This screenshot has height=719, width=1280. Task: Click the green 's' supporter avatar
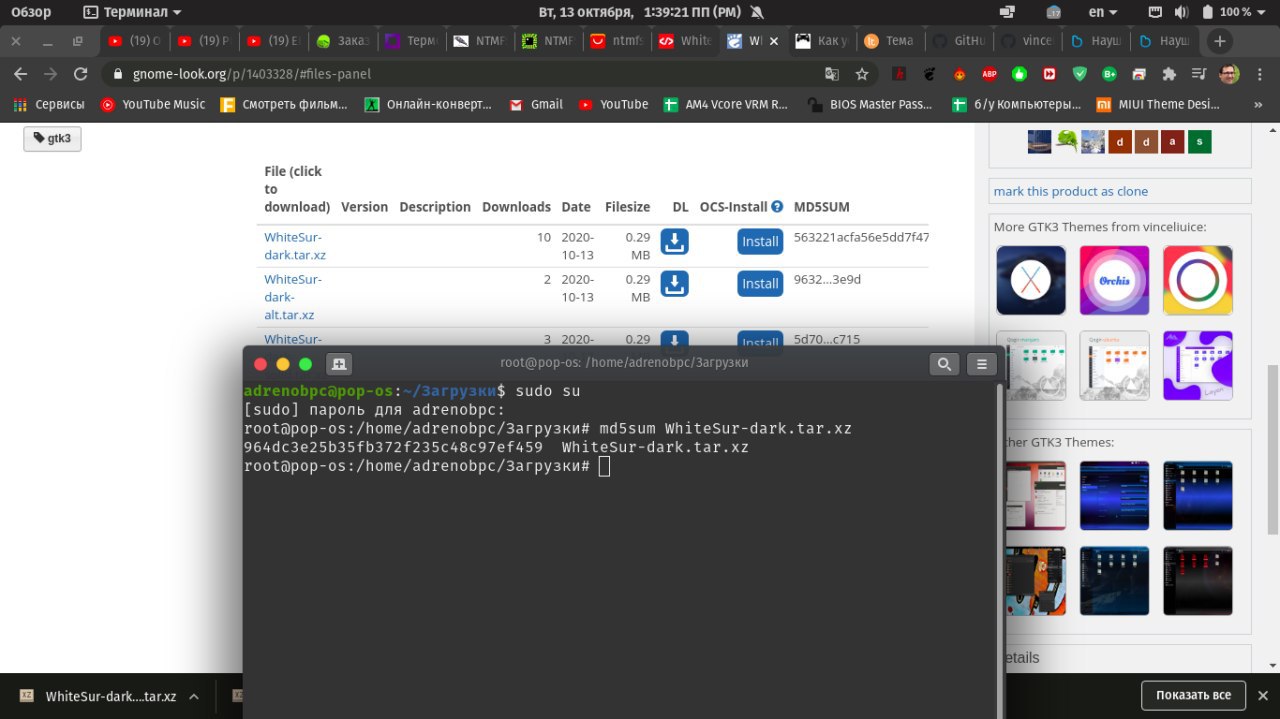(1199, 142)
